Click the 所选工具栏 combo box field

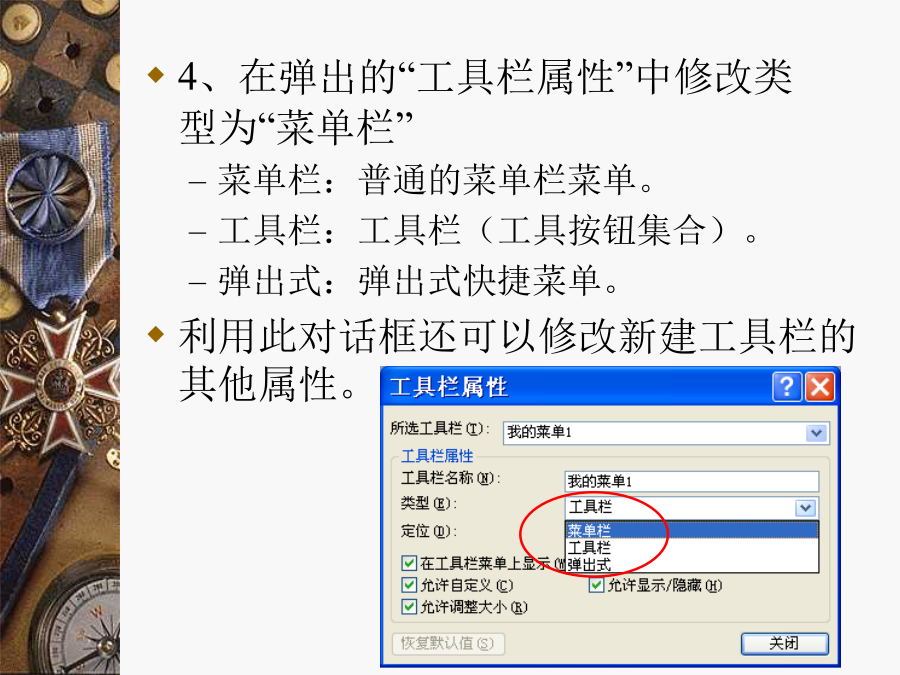666,433
